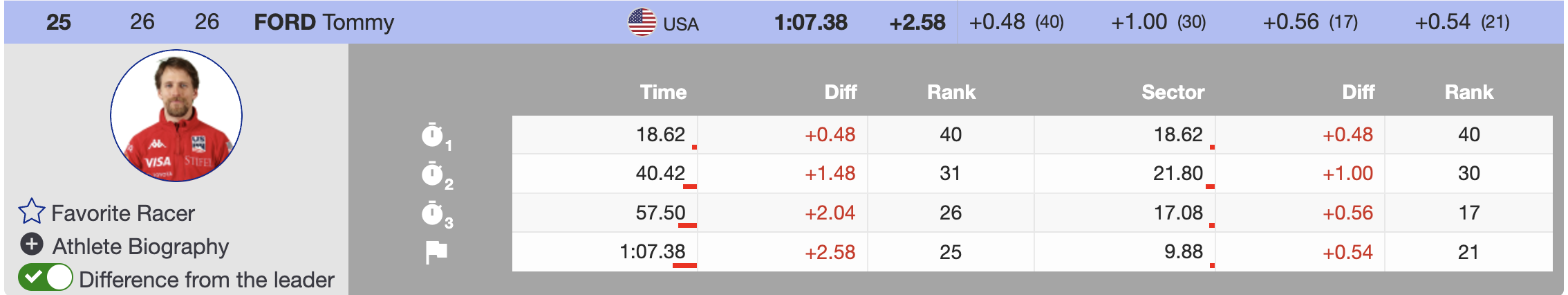Click the 1:07.38 total time in header

(x=810, y=22)
